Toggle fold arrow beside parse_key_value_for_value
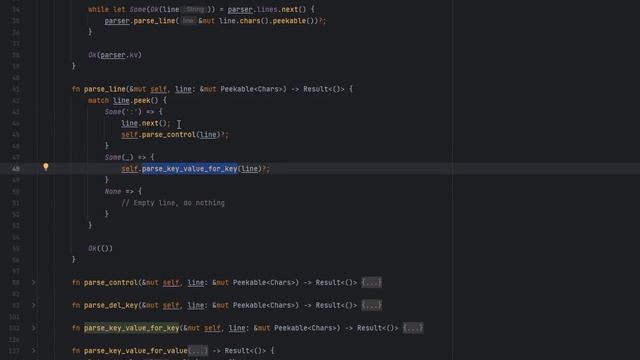 click(34, 351)
